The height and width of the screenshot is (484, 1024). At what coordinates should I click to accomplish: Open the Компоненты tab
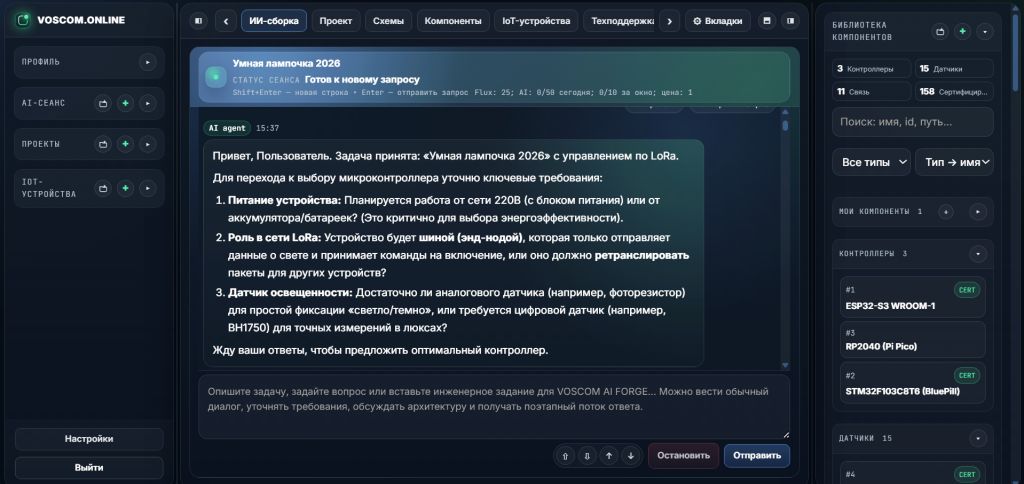pyautogui.click(x=453, y=21)
